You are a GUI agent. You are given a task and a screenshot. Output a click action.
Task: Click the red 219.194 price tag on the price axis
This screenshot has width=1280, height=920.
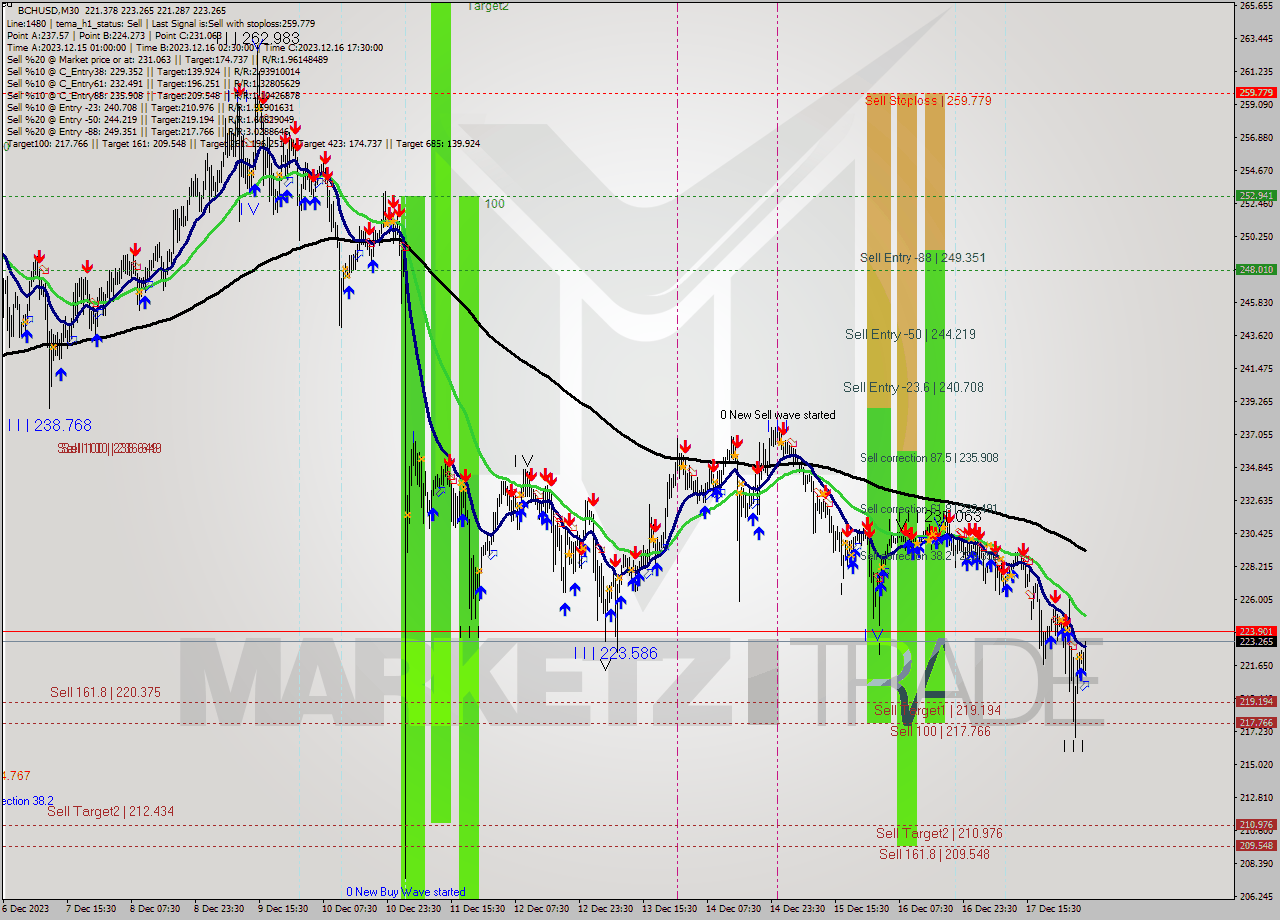(x=1256, y=702)
